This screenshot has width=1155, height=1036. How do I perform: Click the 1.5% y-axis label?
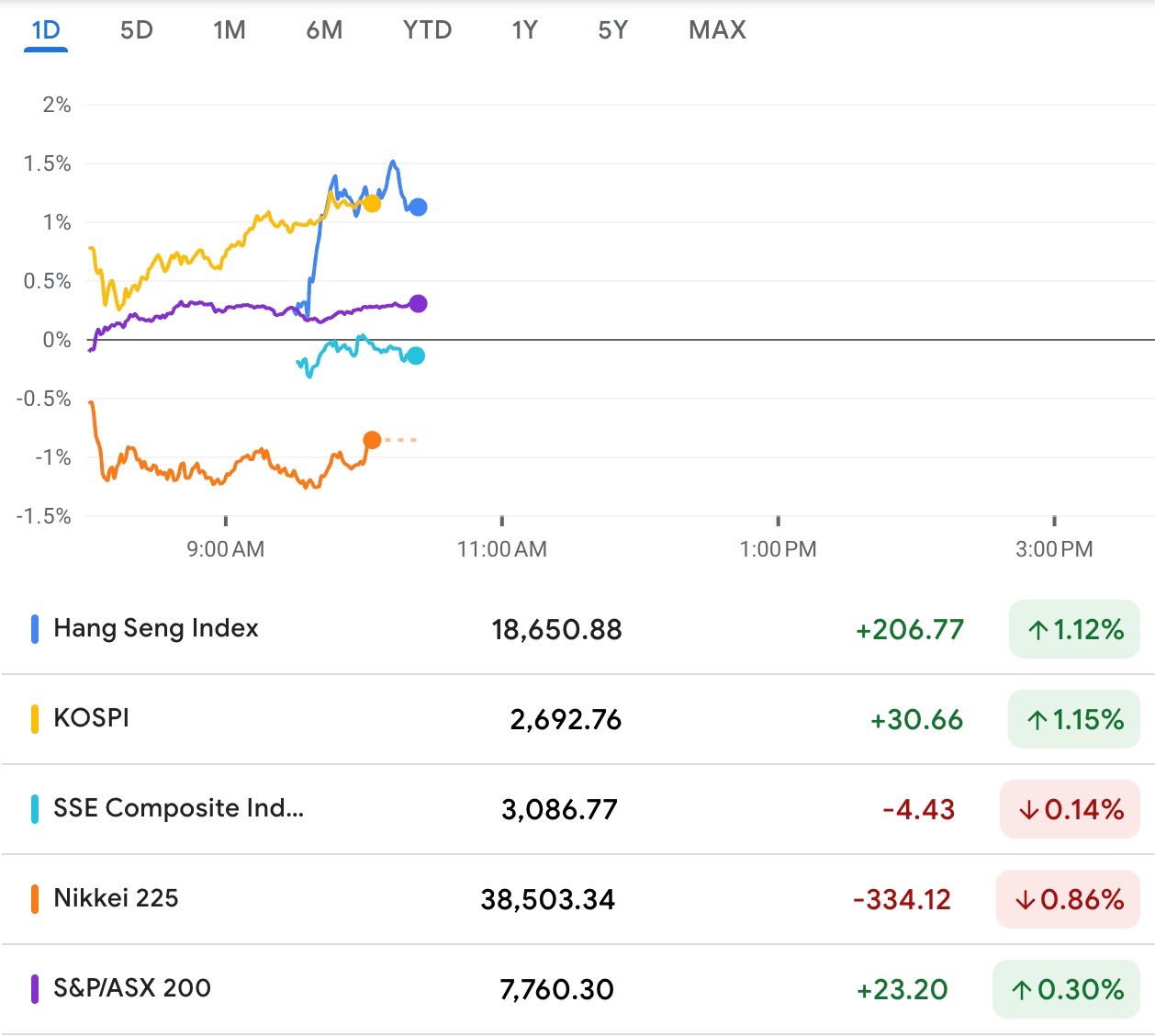click(48, 163)
